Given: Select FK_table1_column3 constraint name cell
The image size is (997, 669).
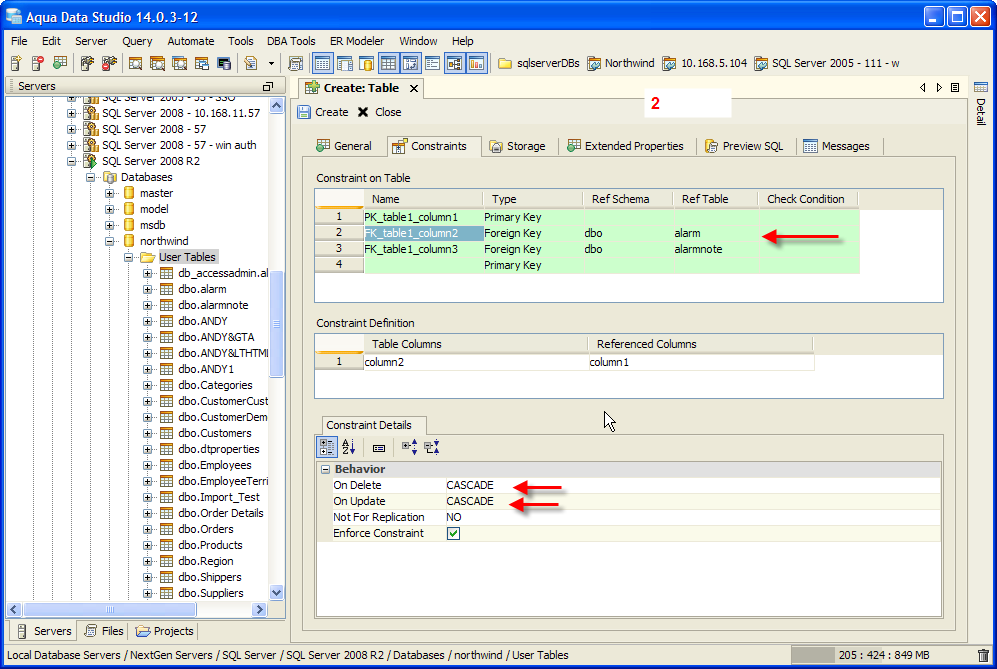Looking at the screenshot, I should point(423,249).
